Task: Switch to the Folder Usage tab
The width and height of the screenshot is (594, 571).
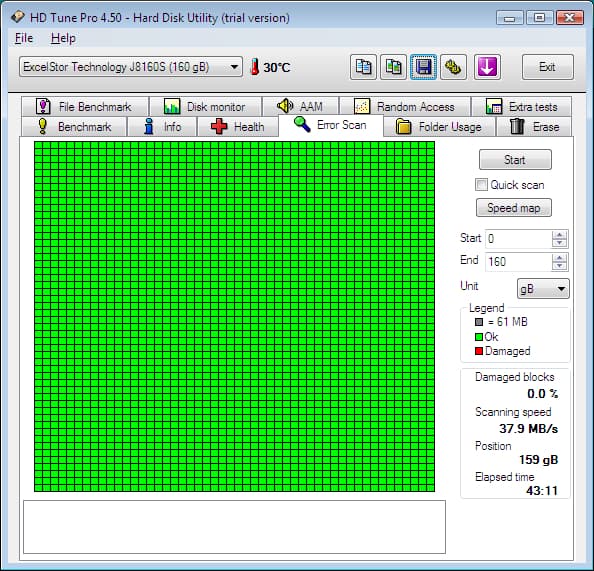Action: coord(439,127)
